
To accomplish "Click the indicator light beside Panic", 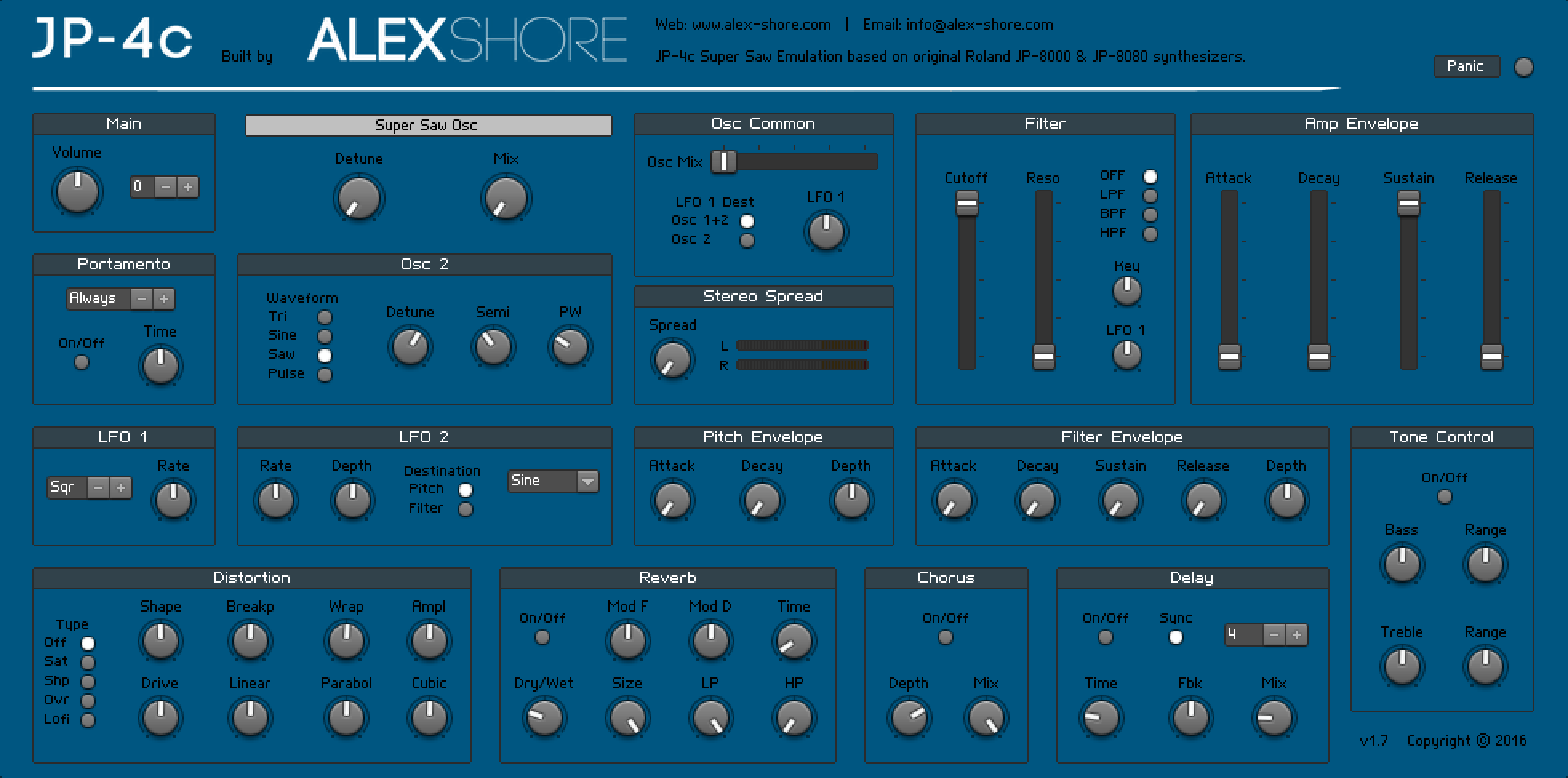I will [x=1524, y=67].
